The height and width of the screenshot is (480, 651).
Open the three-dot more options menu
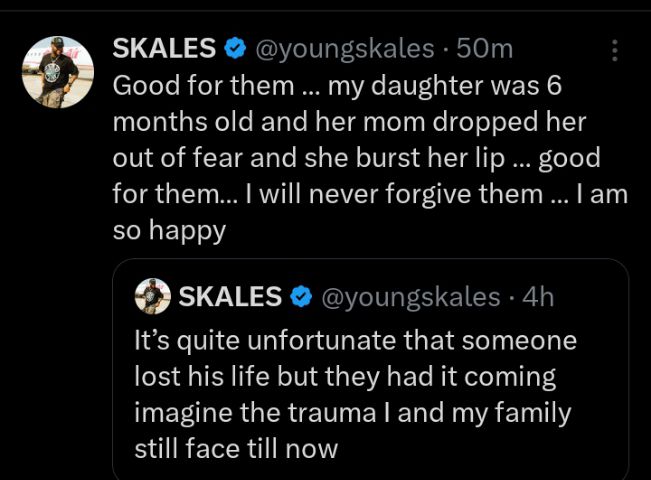[x=614, y=50]
